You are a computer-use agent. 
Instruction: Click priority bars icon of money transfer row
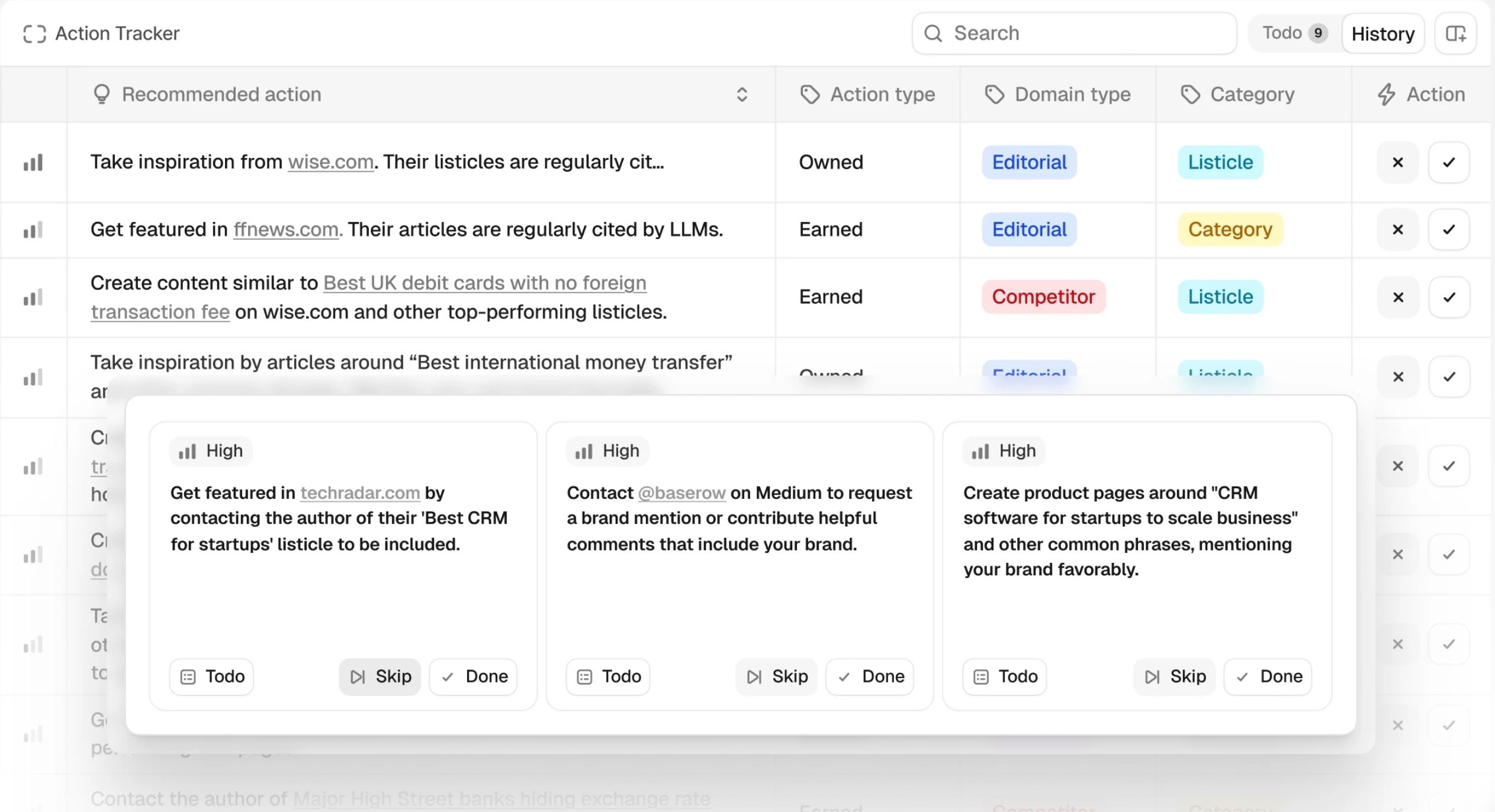(33, 378)
